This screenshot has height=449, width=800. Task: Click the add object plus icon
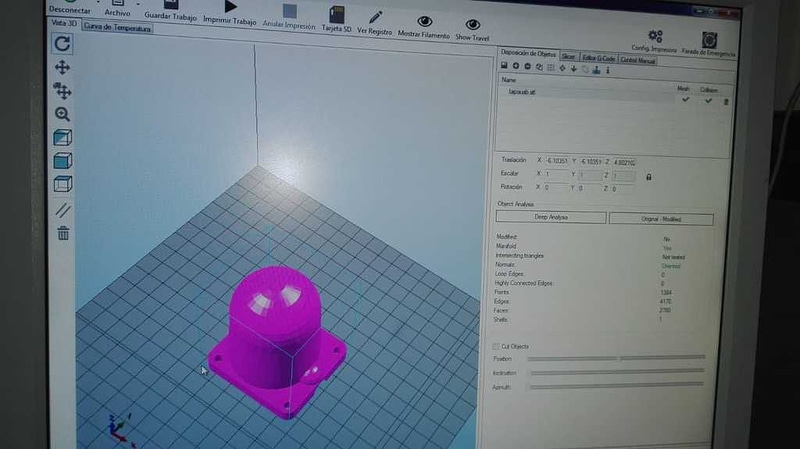(516, 66)
